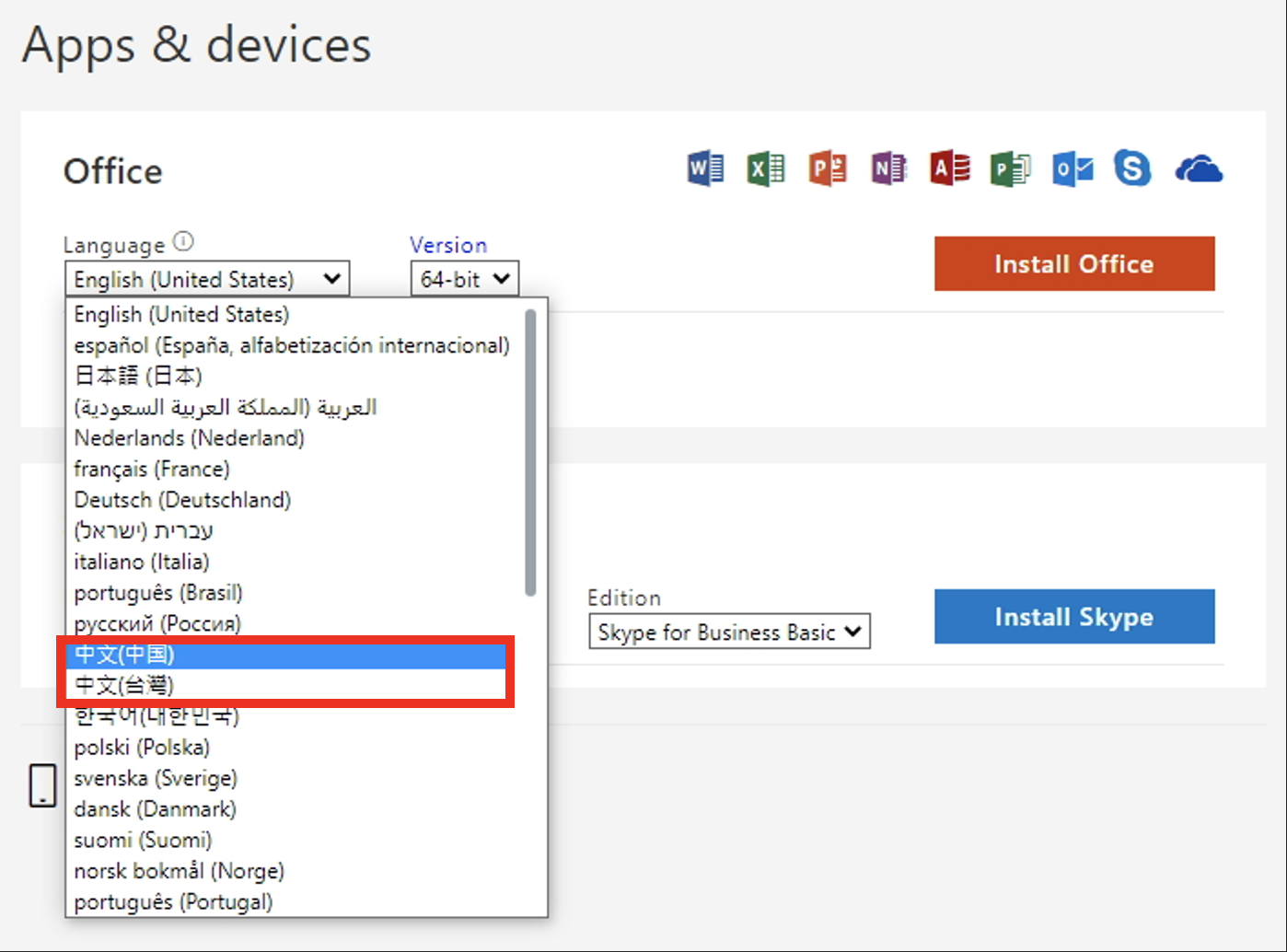Select English (United States) from the list
The height and width of the screenshot is (952, 1287).
(x=295, y=314)
